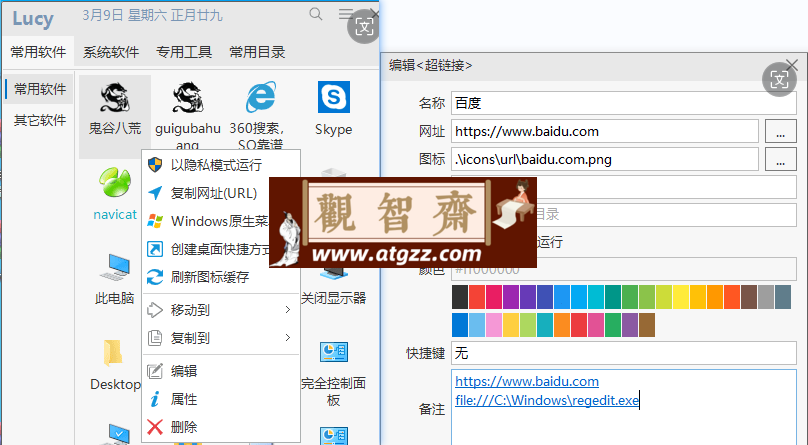Image resolution: width=808 pixels, height=445 pixels.
Task: Pick the light sky-blue swatch in second row
Action: click(477, 325)
